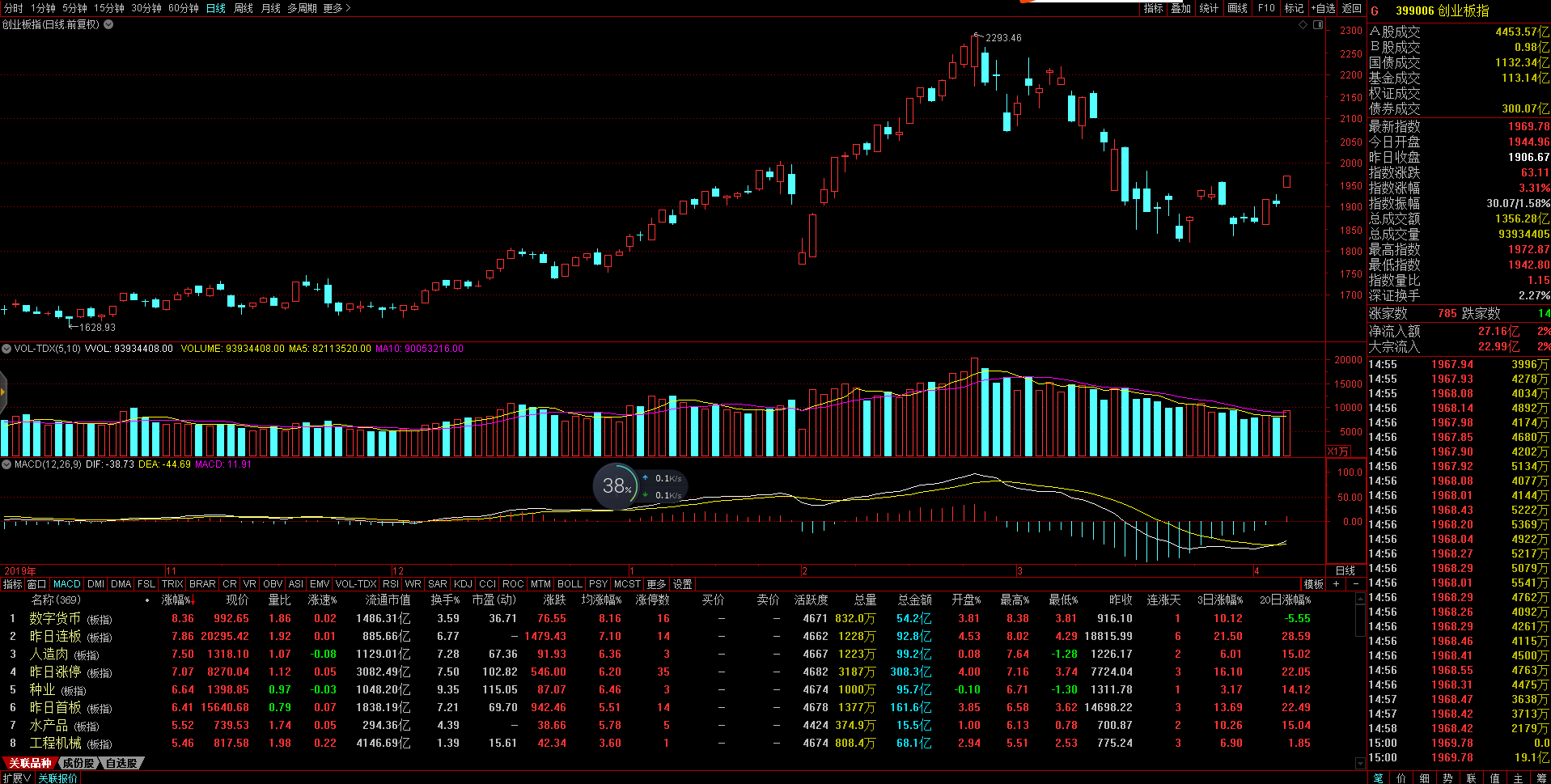Switch to 分时 intraday view
The width and height of the screenshot is (1551, 784).
click(14, 8)
